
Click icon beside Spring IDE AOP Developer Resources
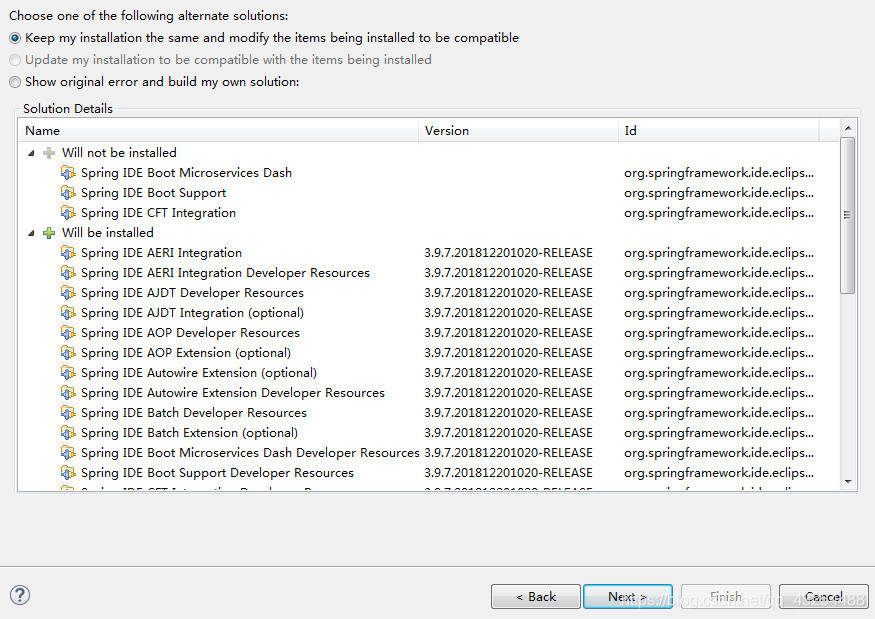[68, 333]
